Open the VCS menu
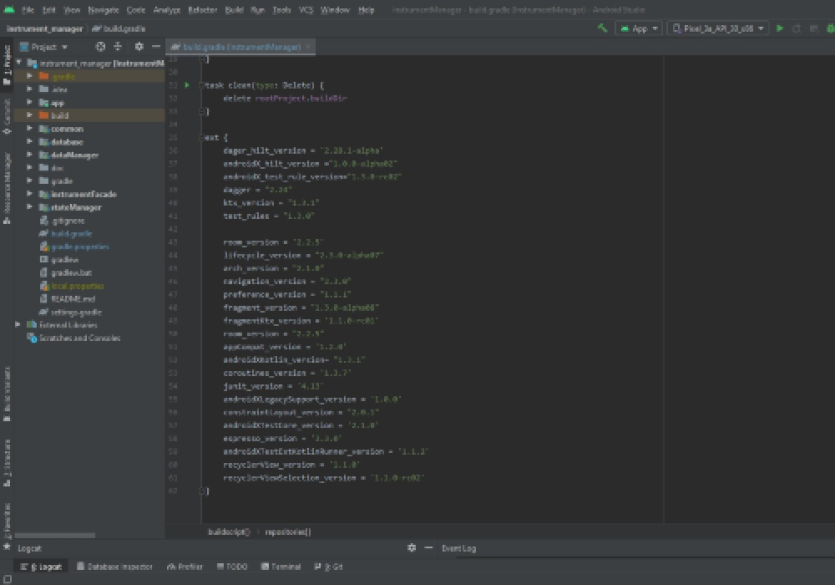835x585 pixels. [306, 9]
